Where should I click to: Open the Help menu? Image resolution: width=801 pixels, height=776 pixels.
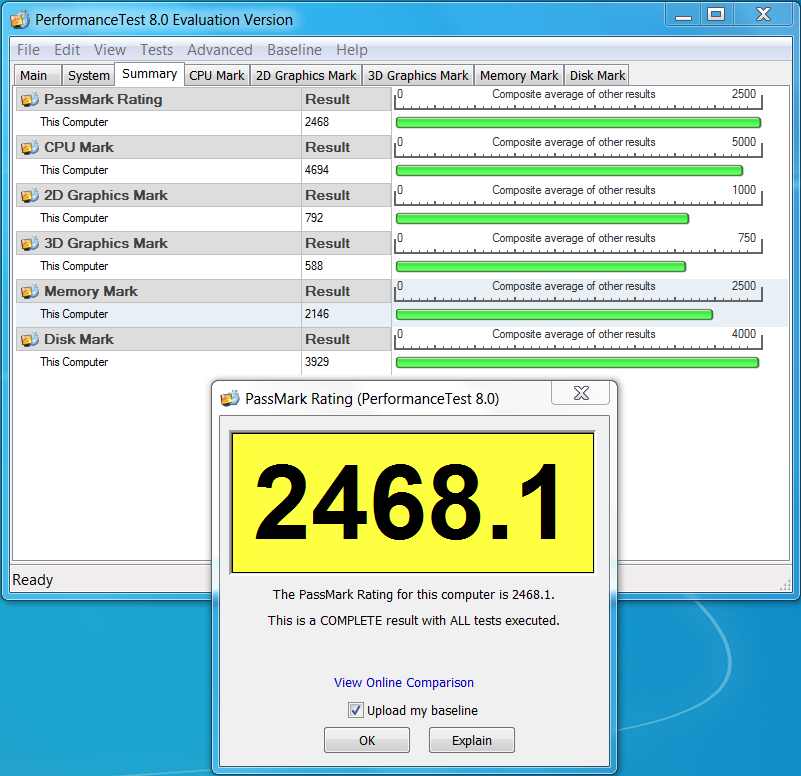click(x=351, y=50)
